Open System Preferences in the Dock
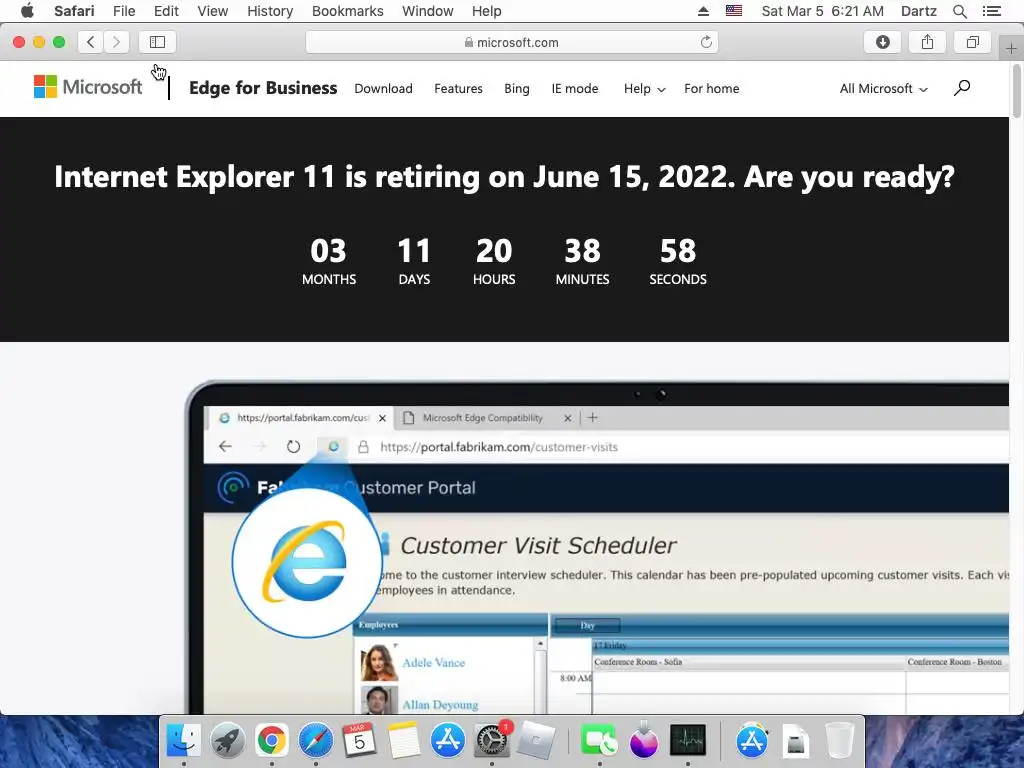The image size is (1024, 768). tap(492, 741)
